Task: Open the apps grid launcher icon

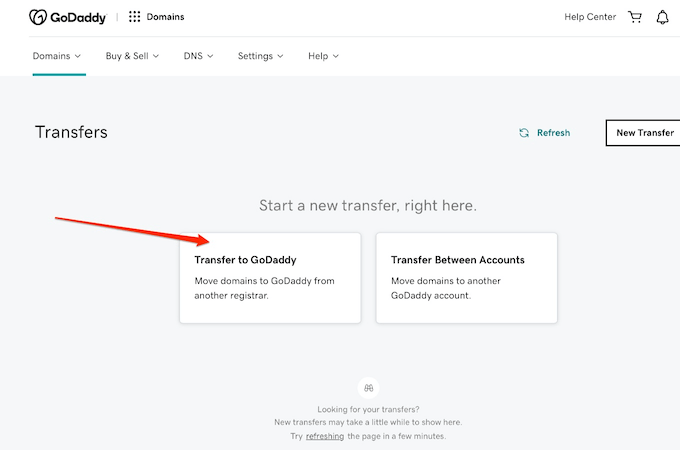Action: (x=135, y=17)
